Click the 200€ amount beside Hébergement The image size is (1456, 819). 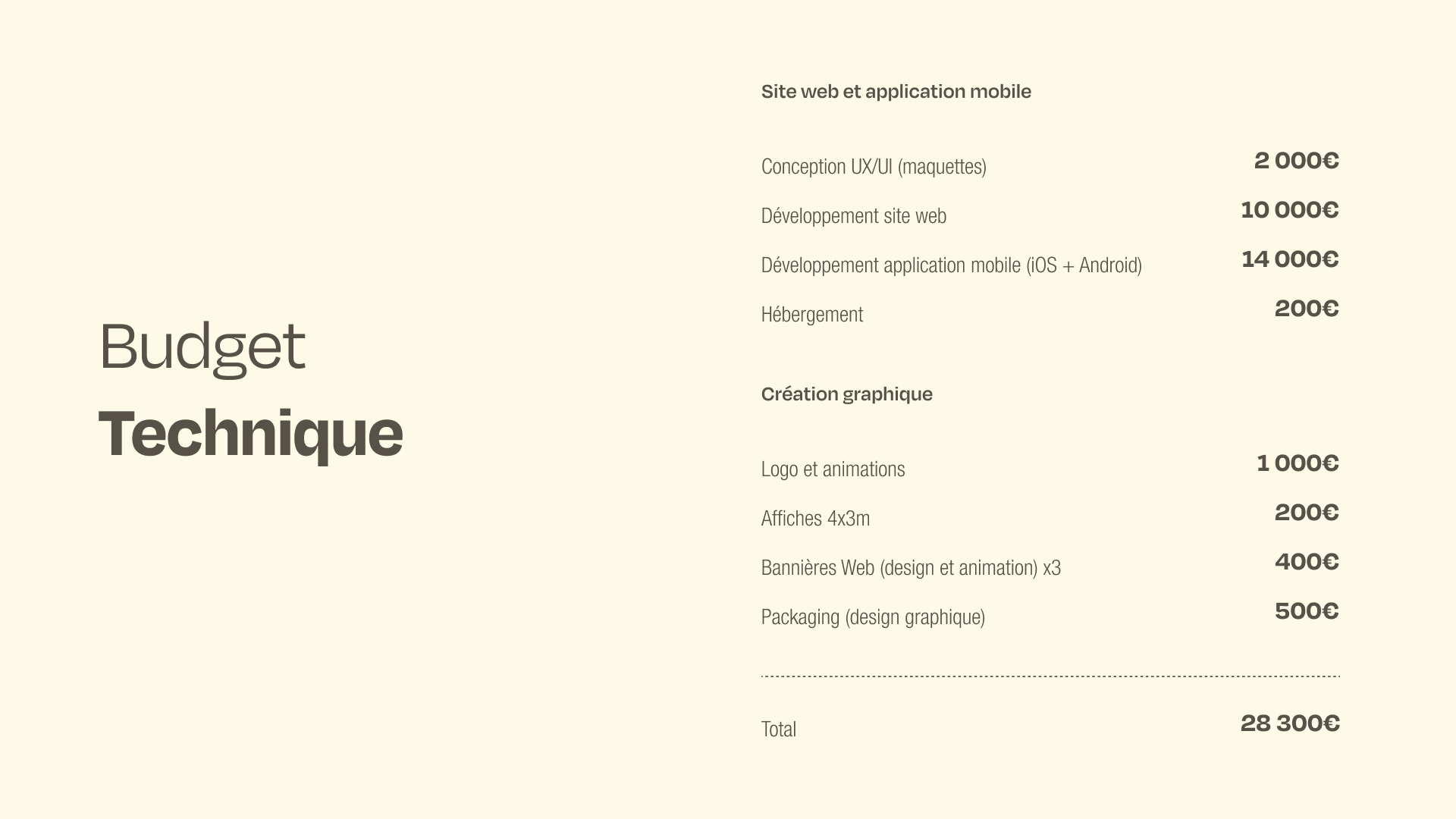1306,309
